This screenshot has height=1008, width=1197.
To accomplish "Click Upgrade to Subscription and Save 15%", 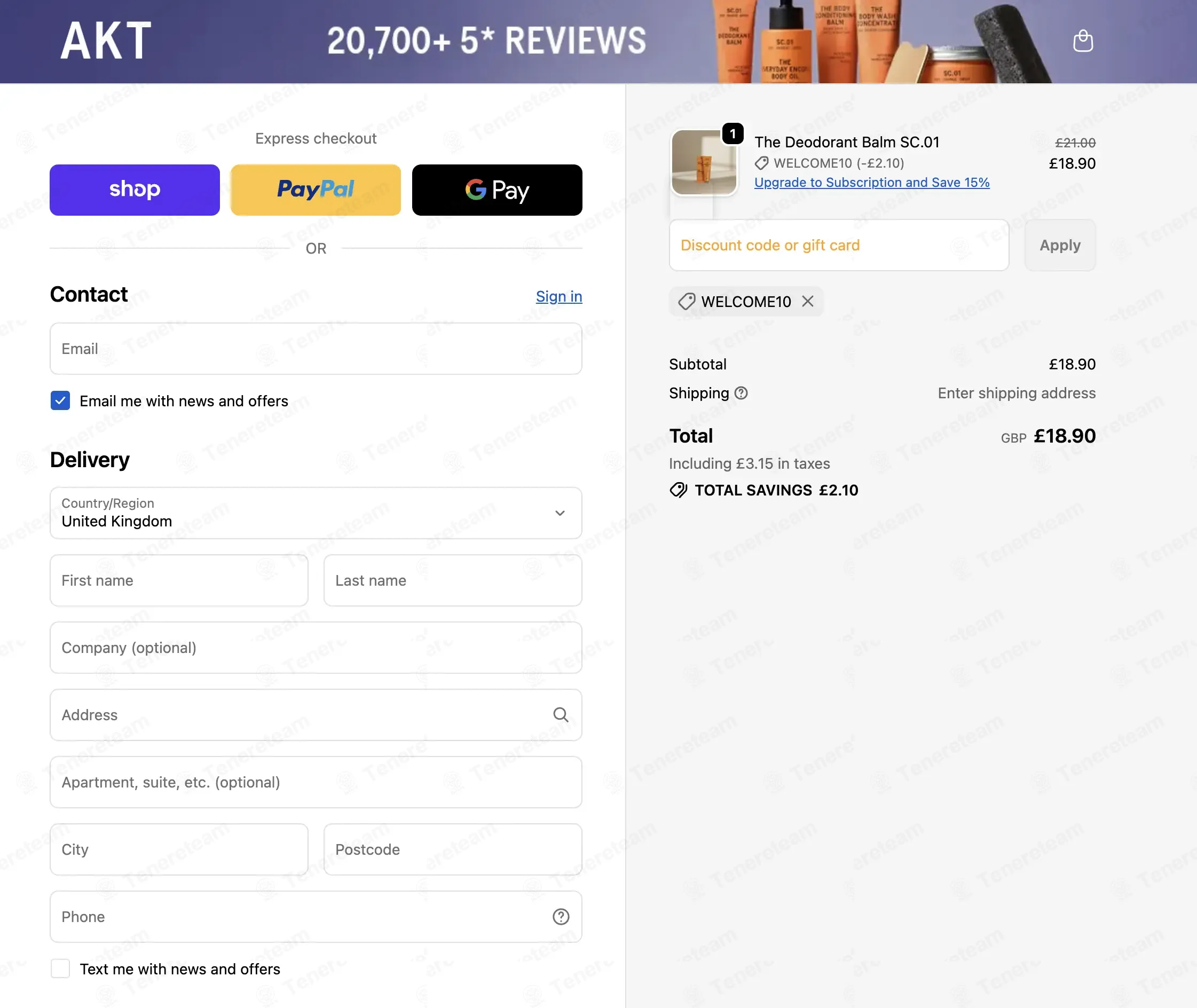I will click(x=872, y=182).
